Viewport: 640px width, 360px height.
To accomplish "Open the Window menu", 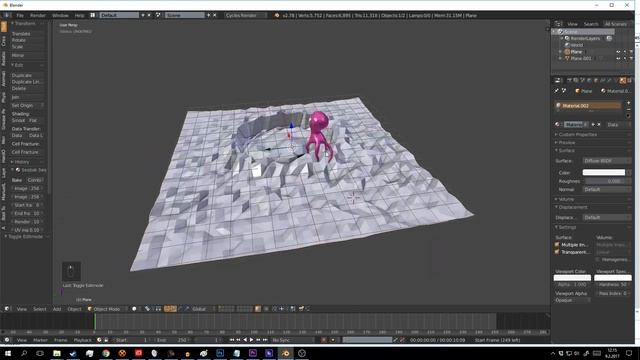I will (60, 16).
